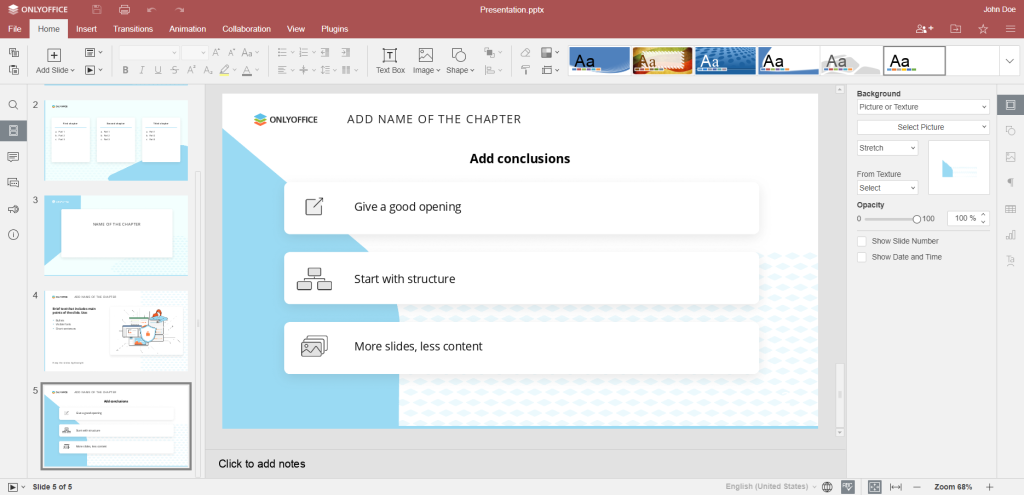Redo the last action
The height and width of the screenshot is (495, 1024).
click(180, 10)
